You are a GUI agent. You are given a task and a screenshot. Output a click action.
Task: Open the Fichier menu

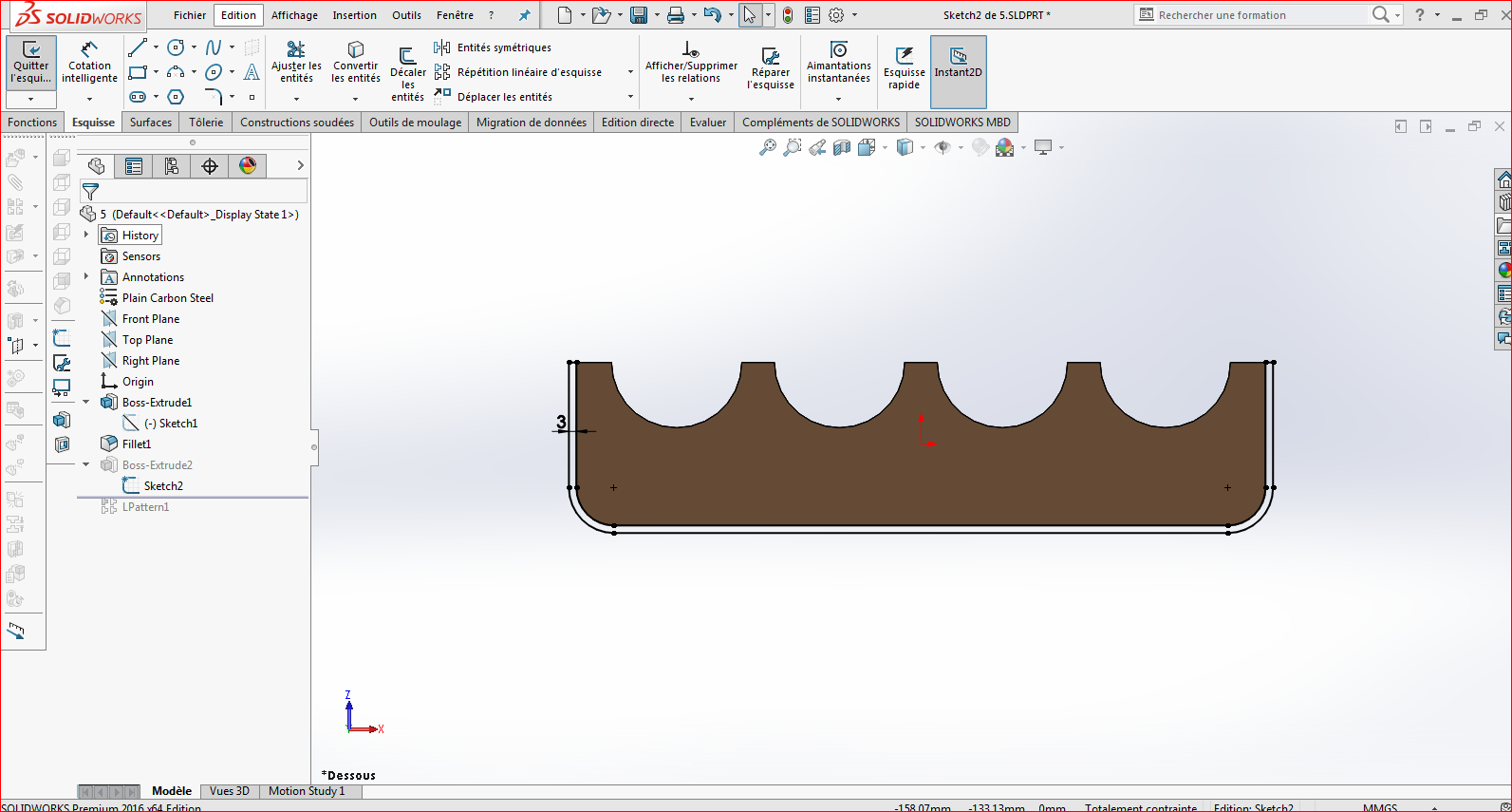click(x=190, y=15)
